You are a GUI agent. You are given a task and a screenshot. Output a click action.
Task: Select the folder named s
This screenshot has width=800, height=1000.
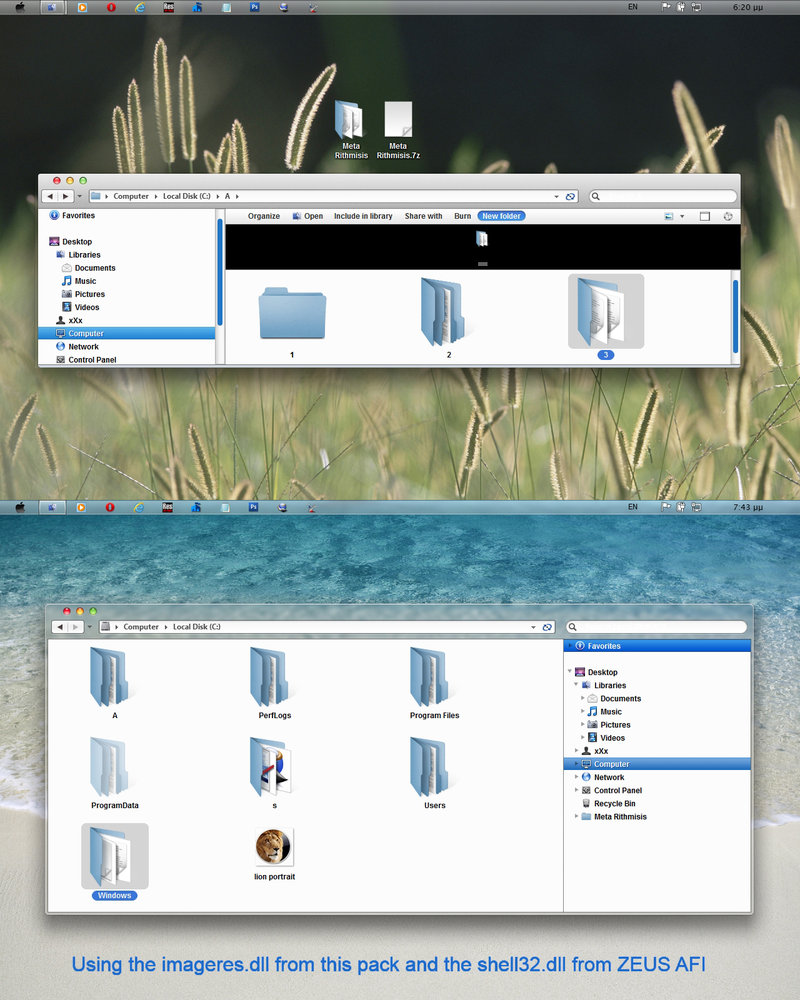(274, 773)
